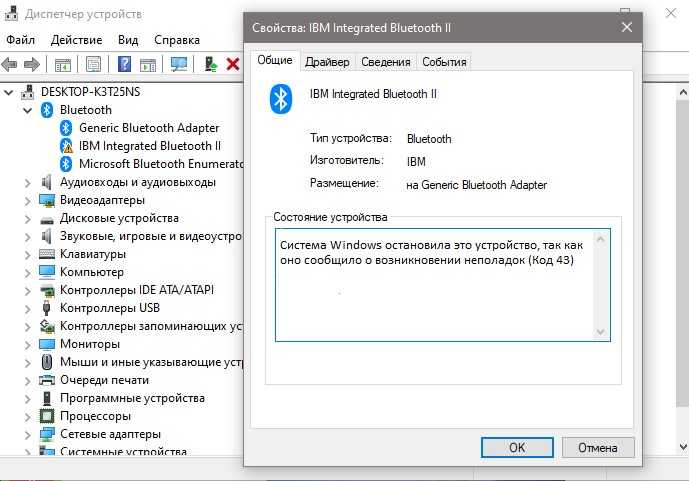
Task: Expand Контроллеры IDE ATA/ATAPI category
Action: [27, 291]
